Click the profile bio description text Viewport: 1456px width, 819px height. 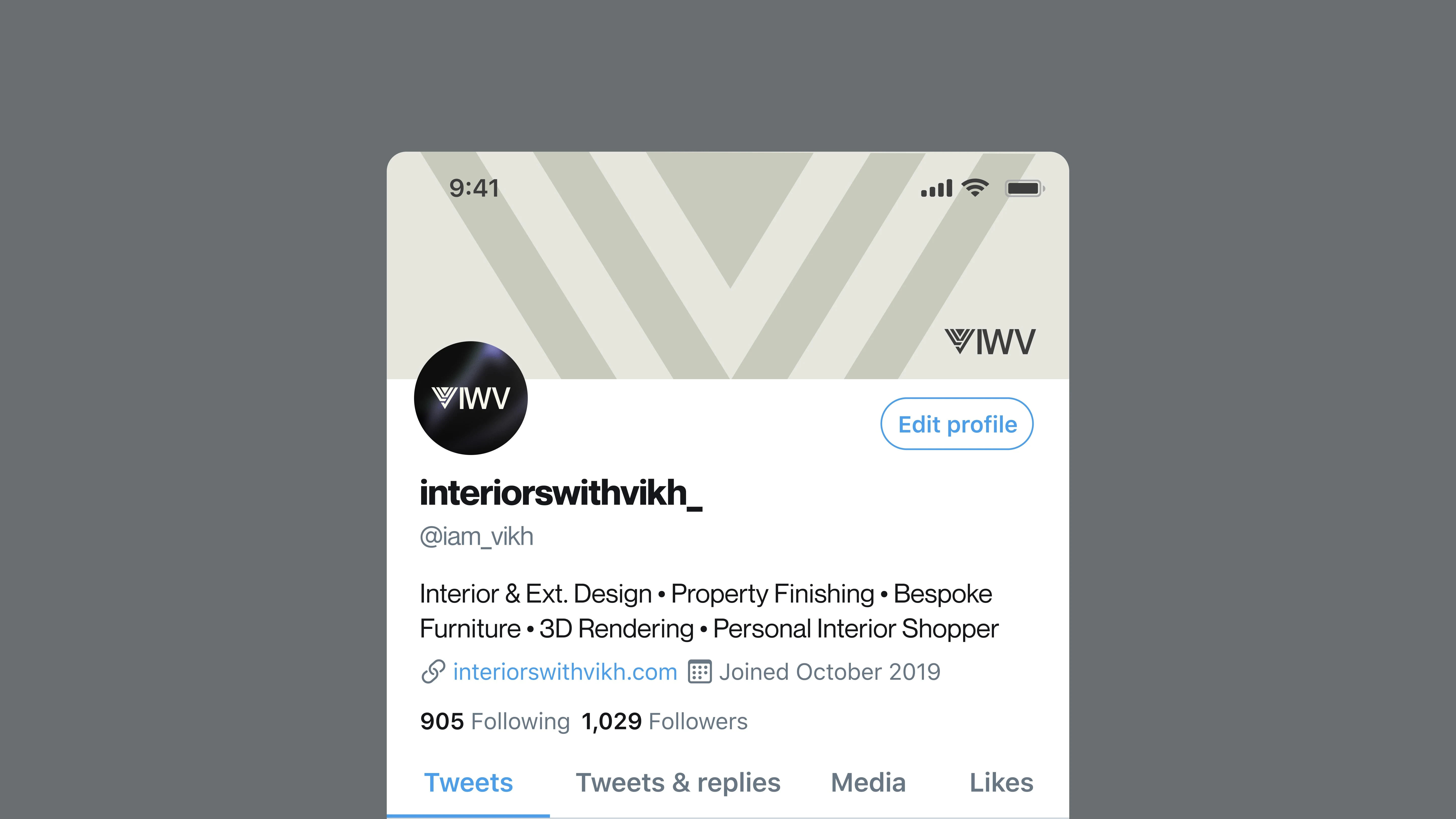[709, 611]
